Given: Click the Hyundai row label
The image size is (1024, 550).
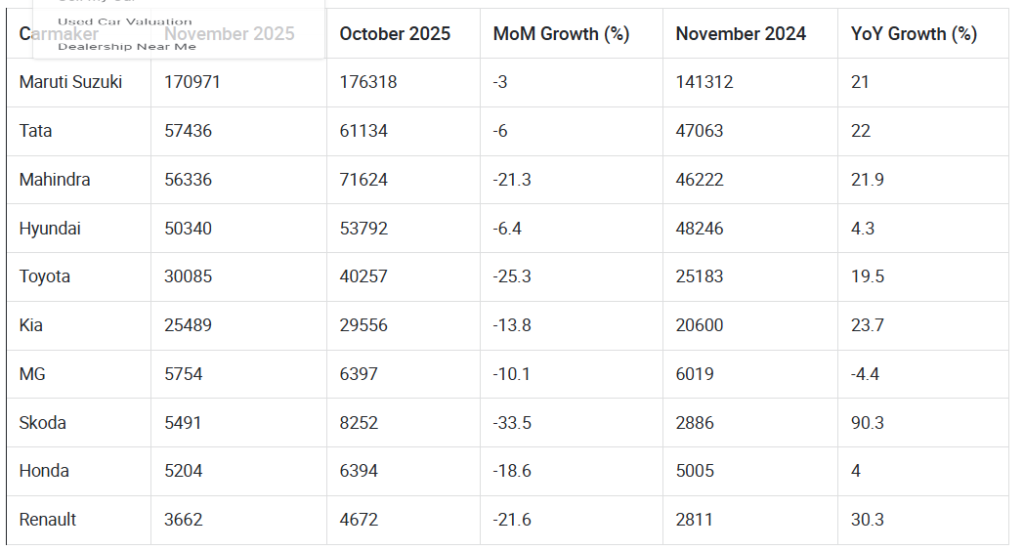Looking at the screenshot, I should [50, 228].
